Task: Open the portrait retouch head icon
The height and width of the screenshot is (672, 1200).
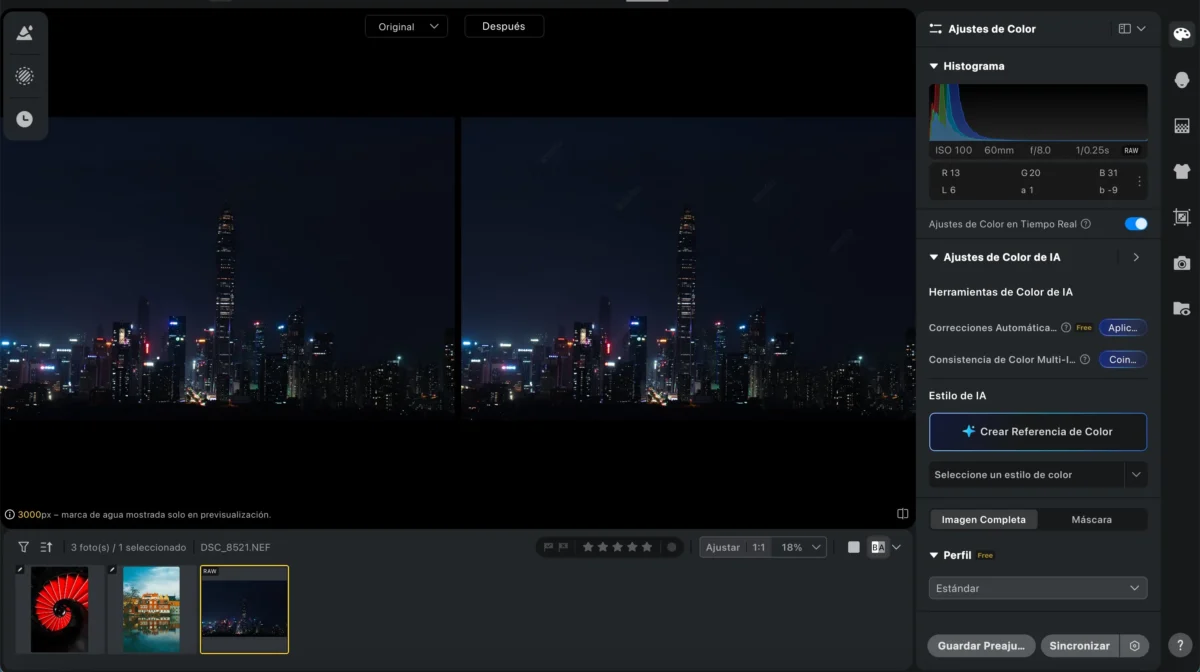Action: pos(1182,80)
